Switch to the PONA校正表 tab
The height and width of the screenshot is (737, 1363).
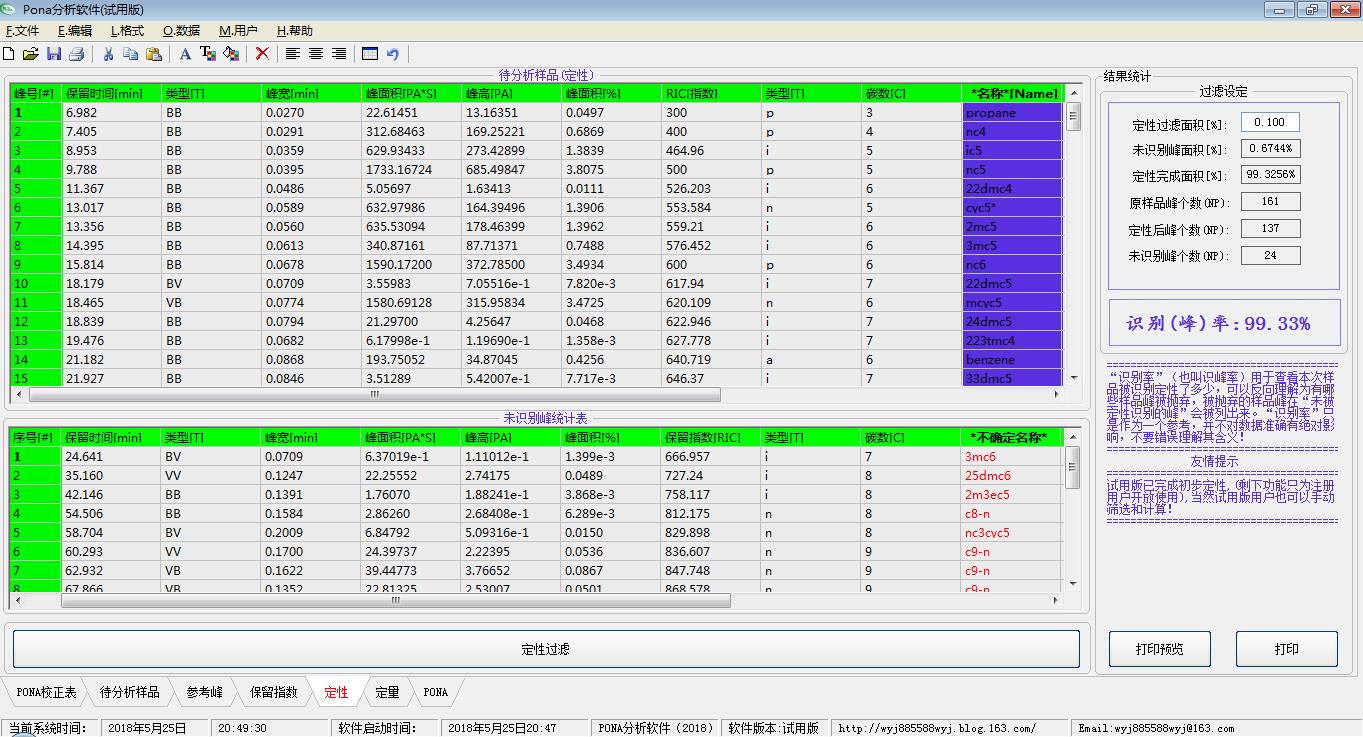tap(46, 692)
